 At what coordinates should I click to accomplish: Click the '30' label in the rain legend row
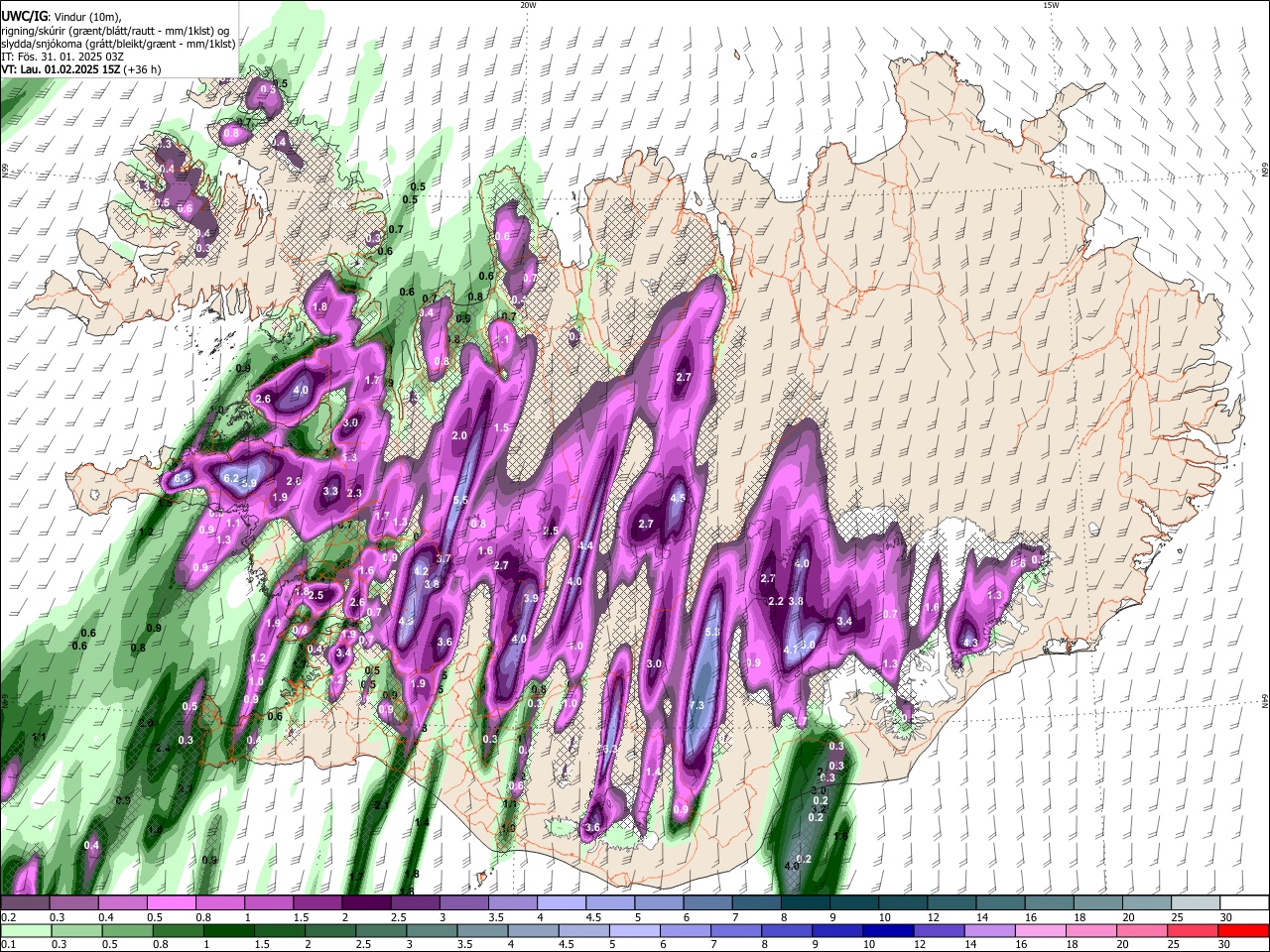1225,944
